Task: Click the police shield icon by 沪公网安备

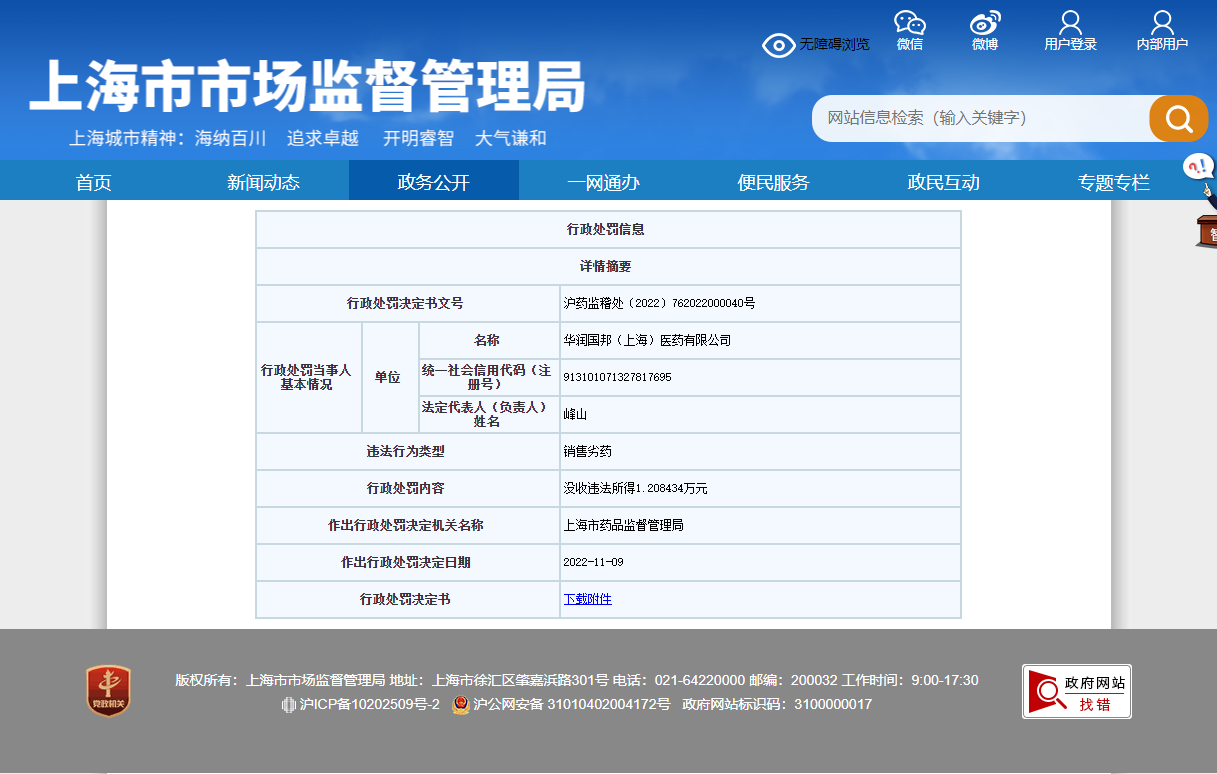Action: tap(461, 705)
